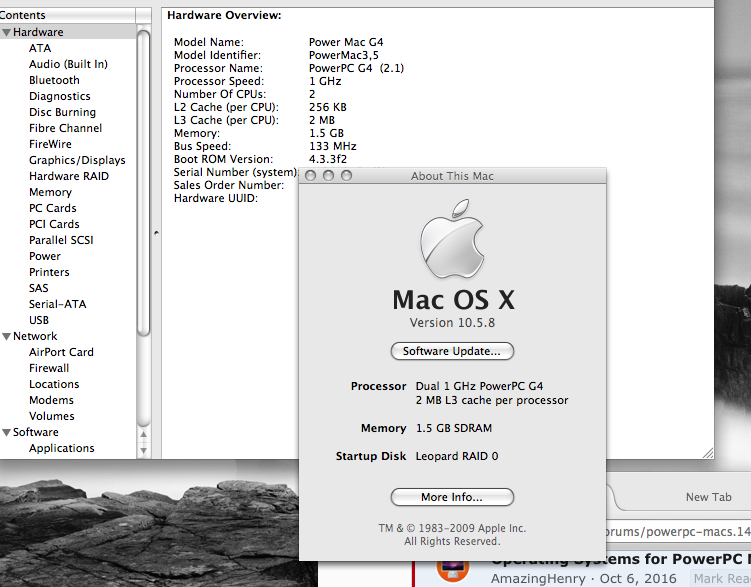This screenshot has width=751, height=587.
Task: Close the About This Mac window
Action: [x=310, y=176]
